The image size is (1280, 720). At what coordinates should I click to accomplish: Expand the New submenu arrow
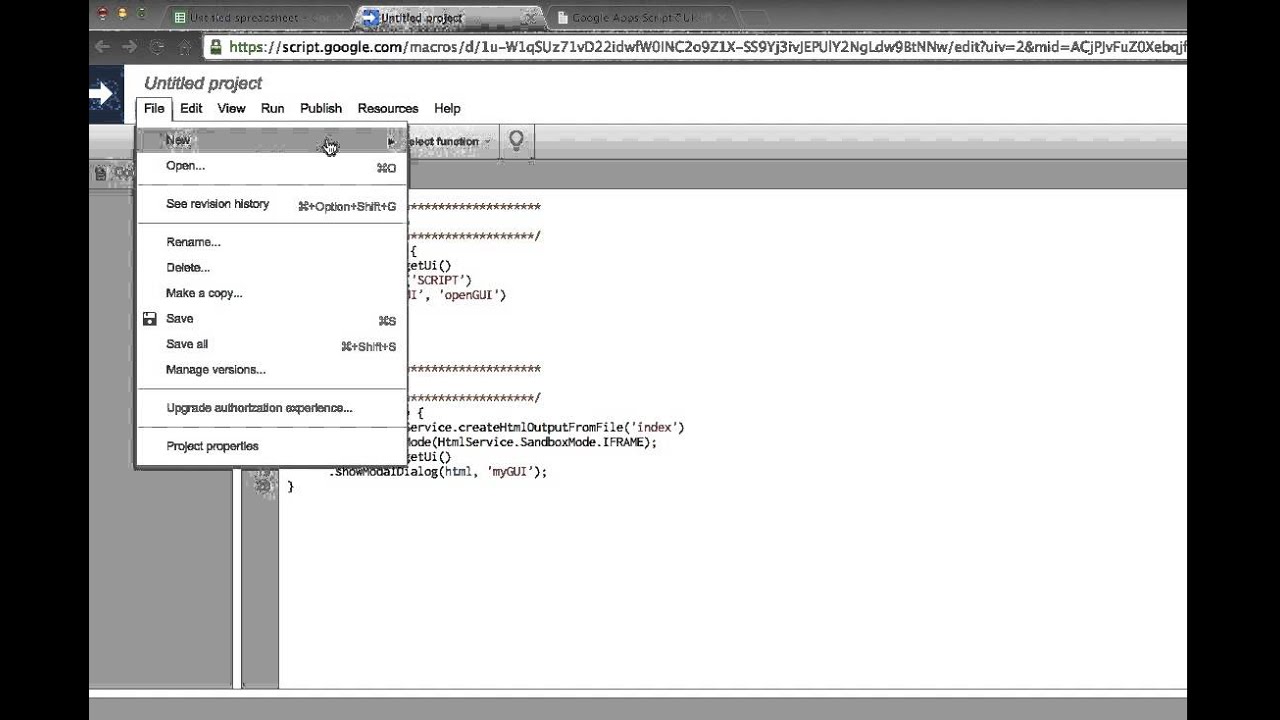(391, 141)
